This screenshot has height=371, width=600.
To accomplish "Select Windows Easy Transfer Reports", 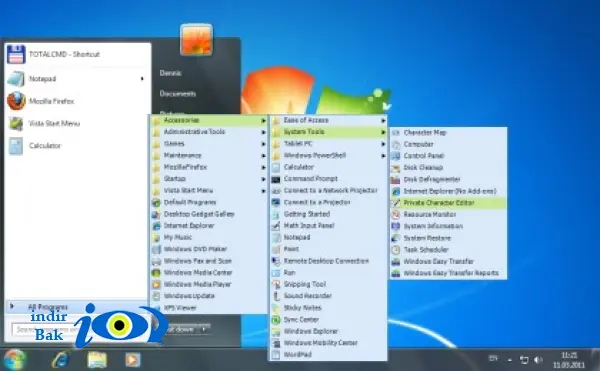I will tap(448, 273).
